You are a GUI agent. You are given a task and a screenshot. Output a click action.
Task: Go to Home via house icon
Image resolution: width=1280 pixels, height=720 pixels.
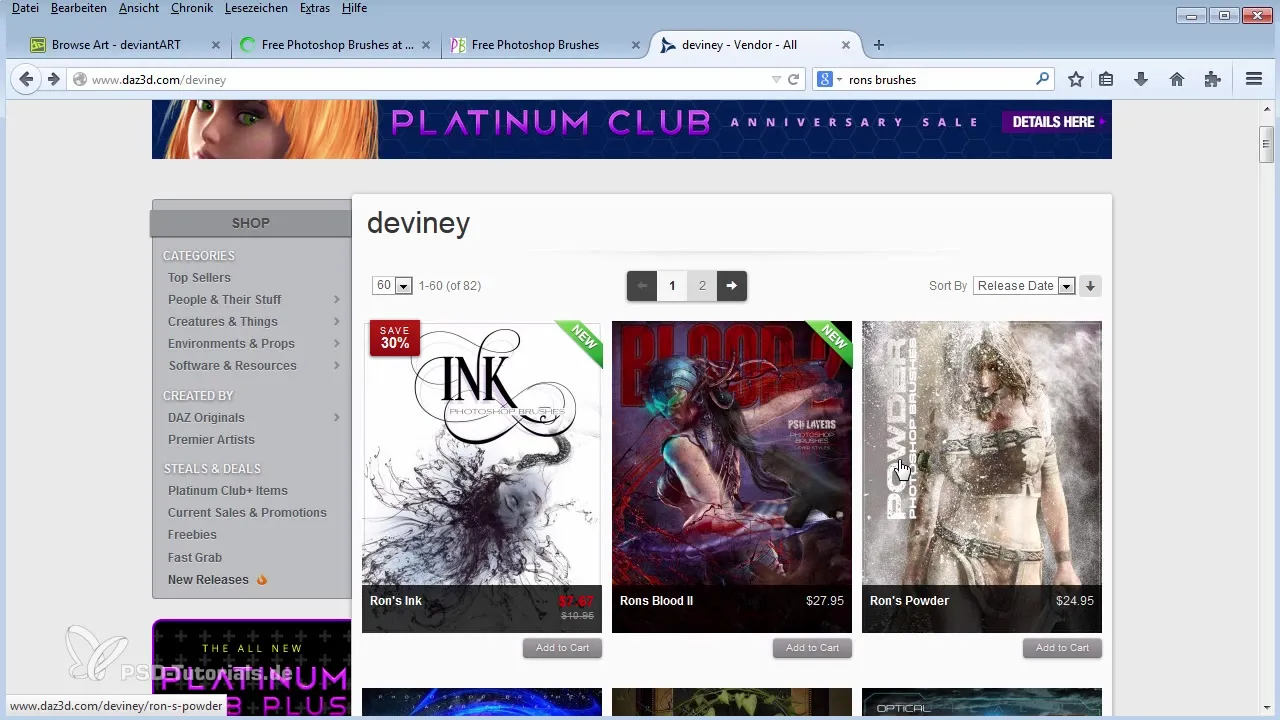[1177, 79]
